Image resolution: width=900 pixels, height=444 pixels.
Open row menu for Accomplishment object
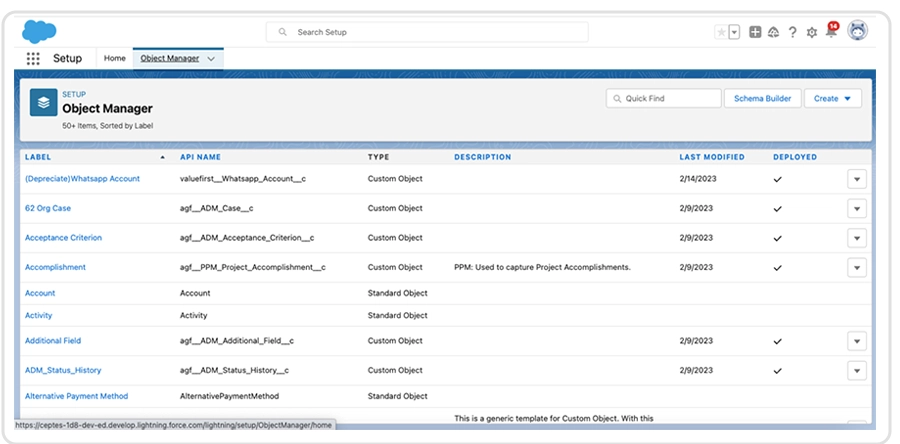(x=856, y=267)
